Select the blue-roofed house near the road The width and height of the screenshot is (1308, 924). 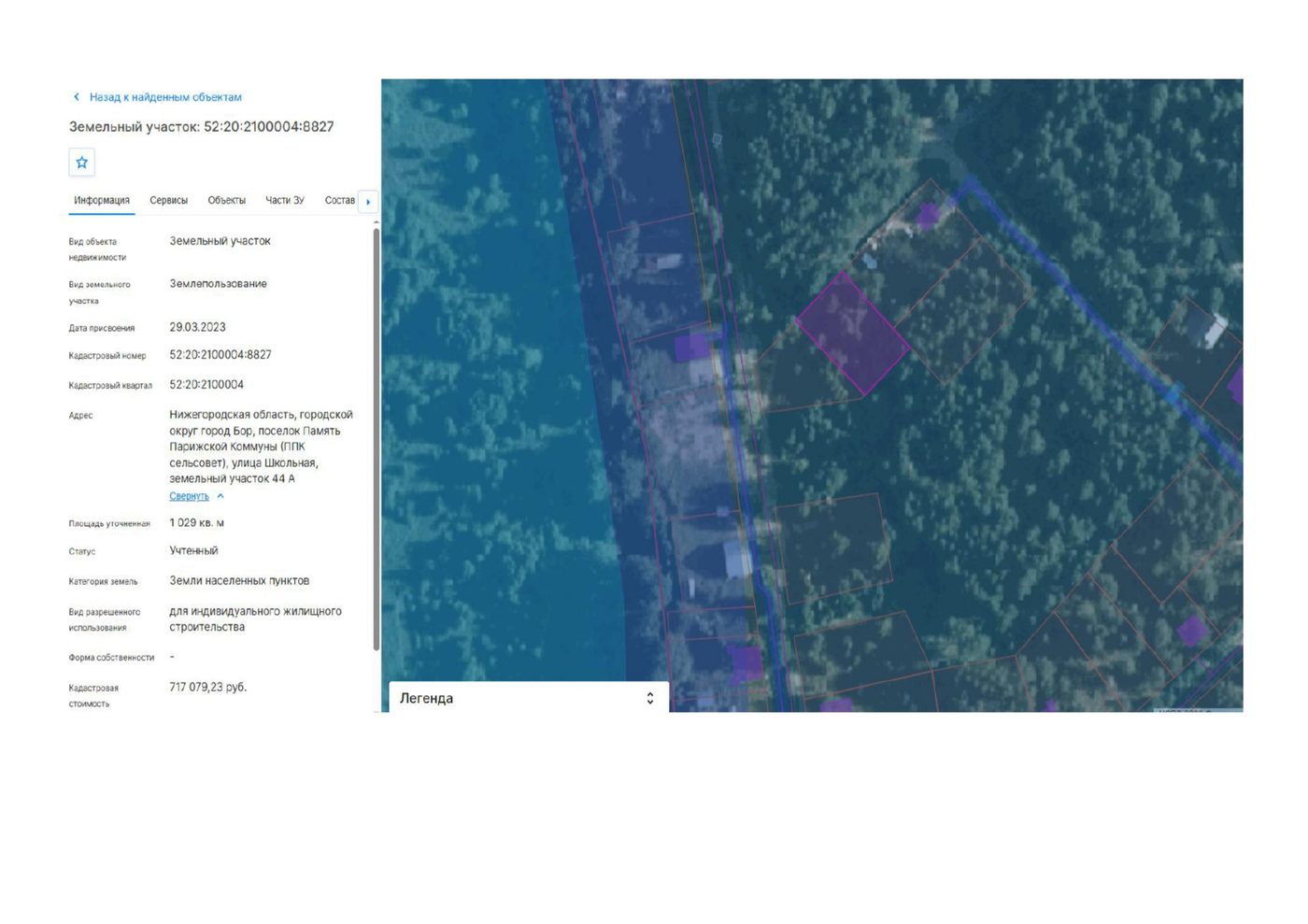pyautogui.click(x=737, y=560)
